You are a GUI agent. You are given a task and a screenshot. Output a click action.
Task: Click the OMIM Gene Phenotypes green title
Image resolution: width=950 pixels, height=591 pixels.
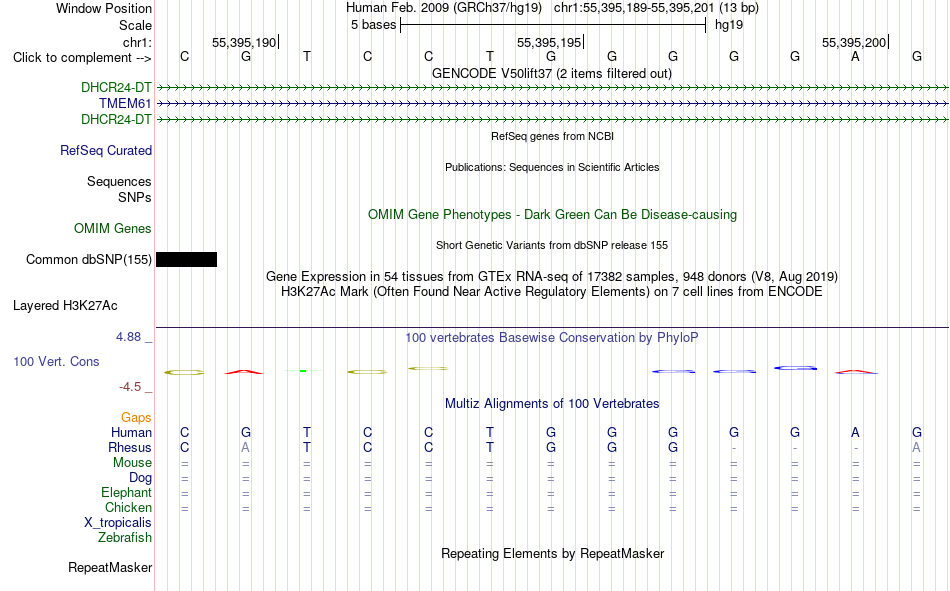tap(553, 215)
